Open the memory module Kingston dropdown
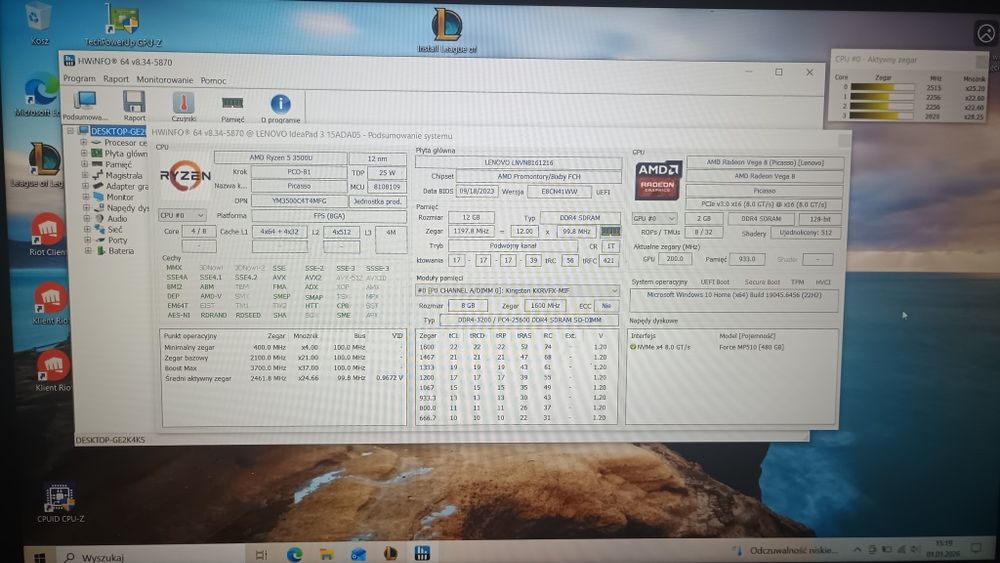1000x563 pixels. (517, 291)
